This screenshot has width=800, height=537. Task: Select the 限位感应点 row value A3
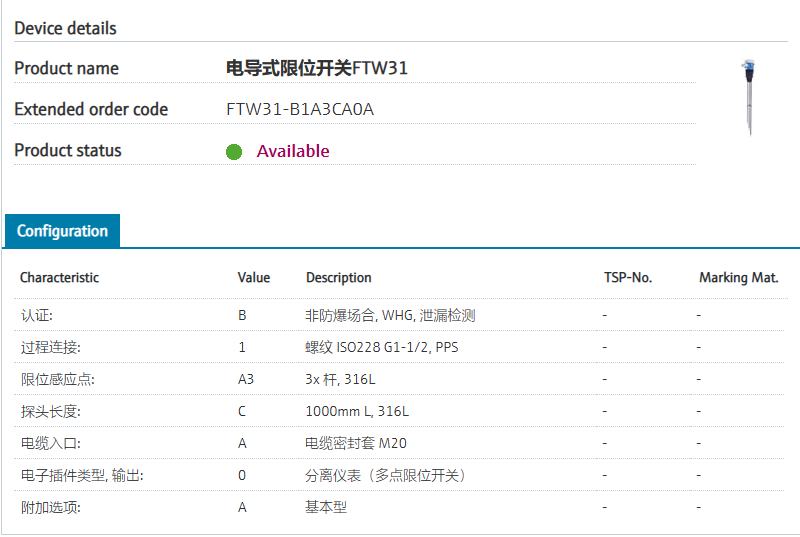[246, 379]
